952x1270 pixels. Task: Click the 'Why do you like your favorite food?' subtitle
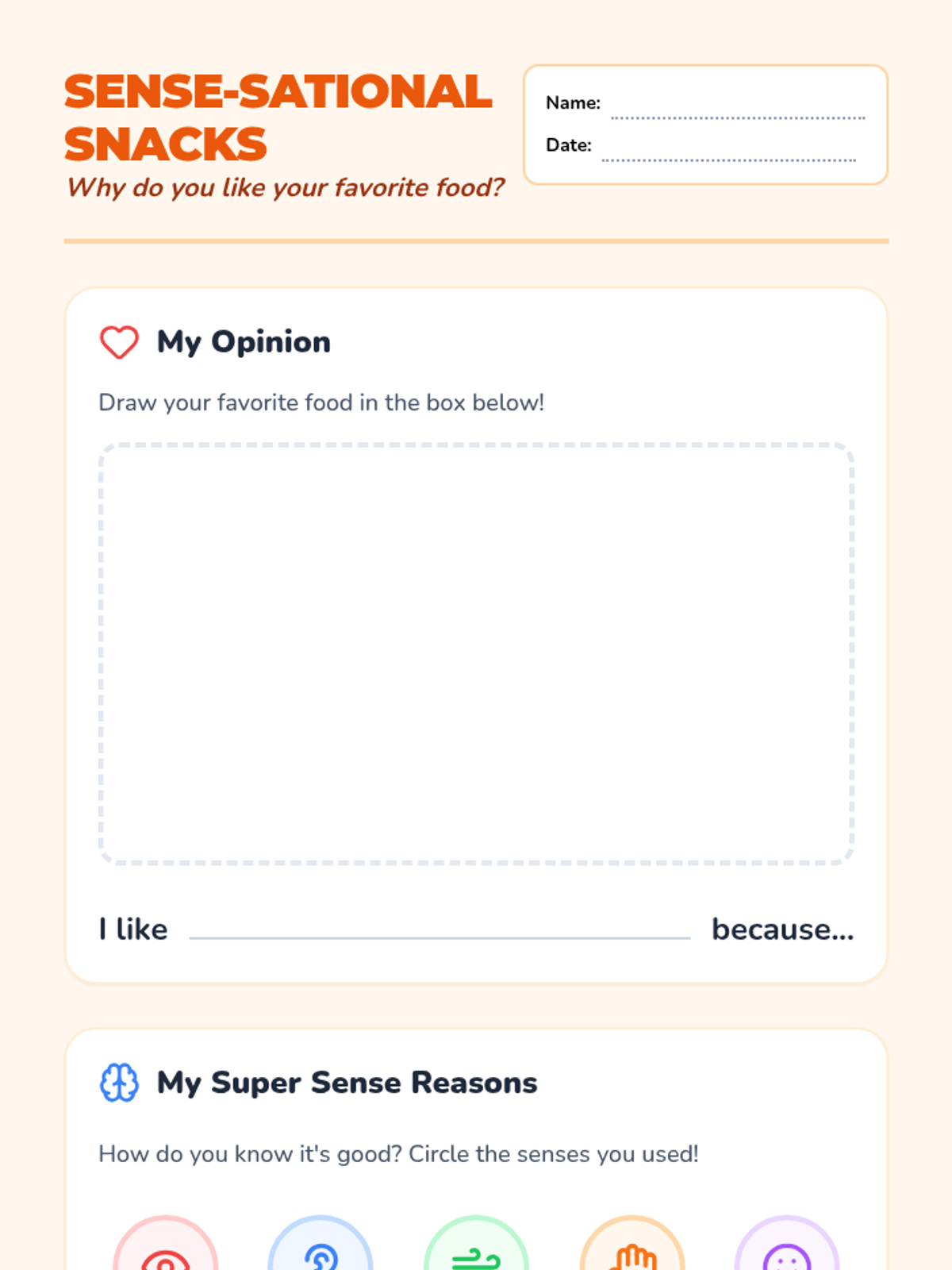pyautogui.click(x=285, y=187)
